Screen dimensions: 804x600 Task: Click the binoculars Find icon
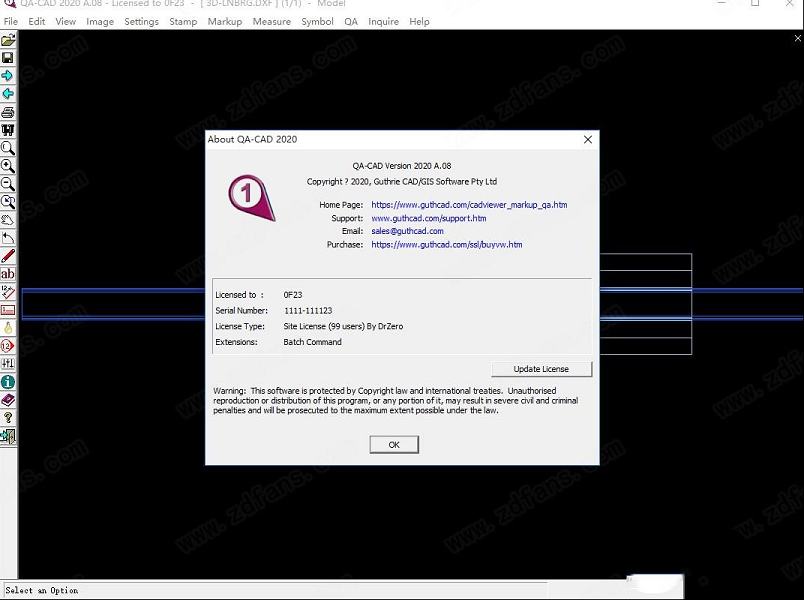coord(8,130)
